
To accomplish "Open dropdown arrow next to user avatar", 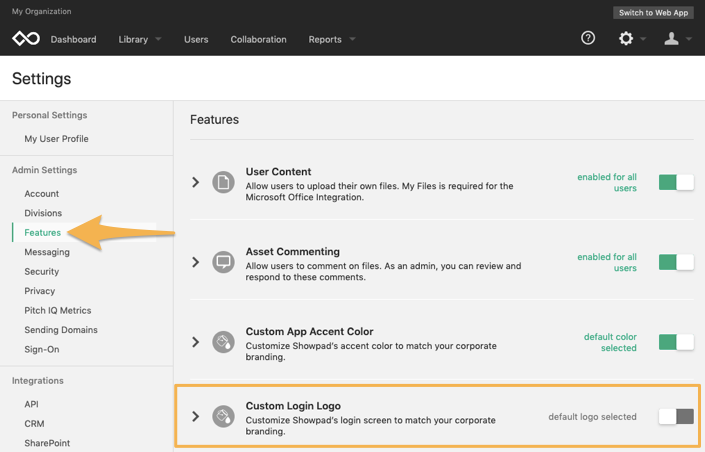I will click(689, 39).
